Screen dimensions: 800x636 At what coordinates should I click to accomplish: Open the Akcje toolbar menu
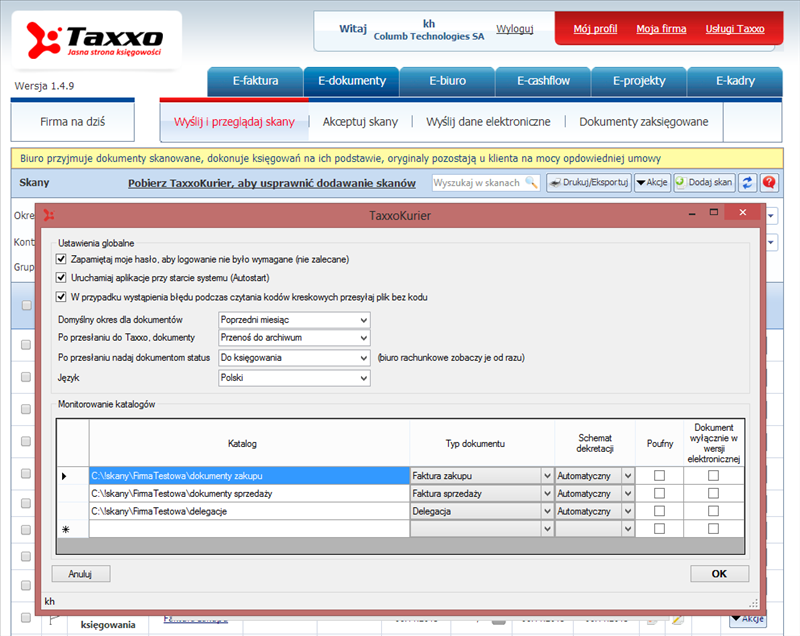(652, 183)
